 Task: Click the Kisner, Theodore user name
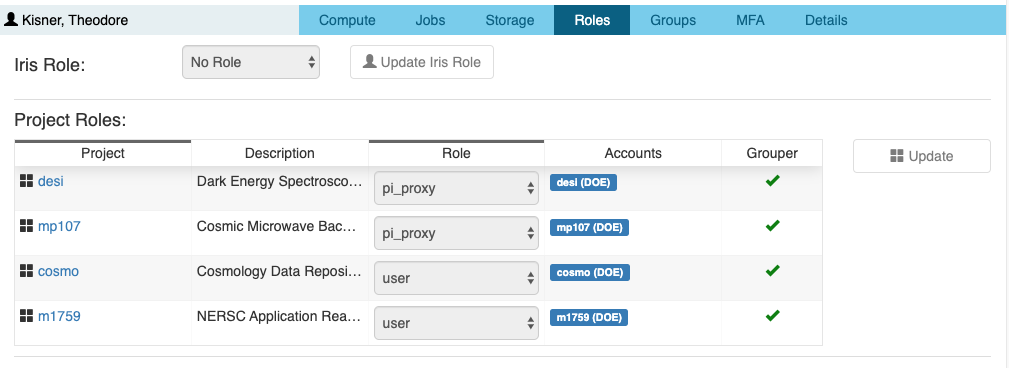coord(75,20)
